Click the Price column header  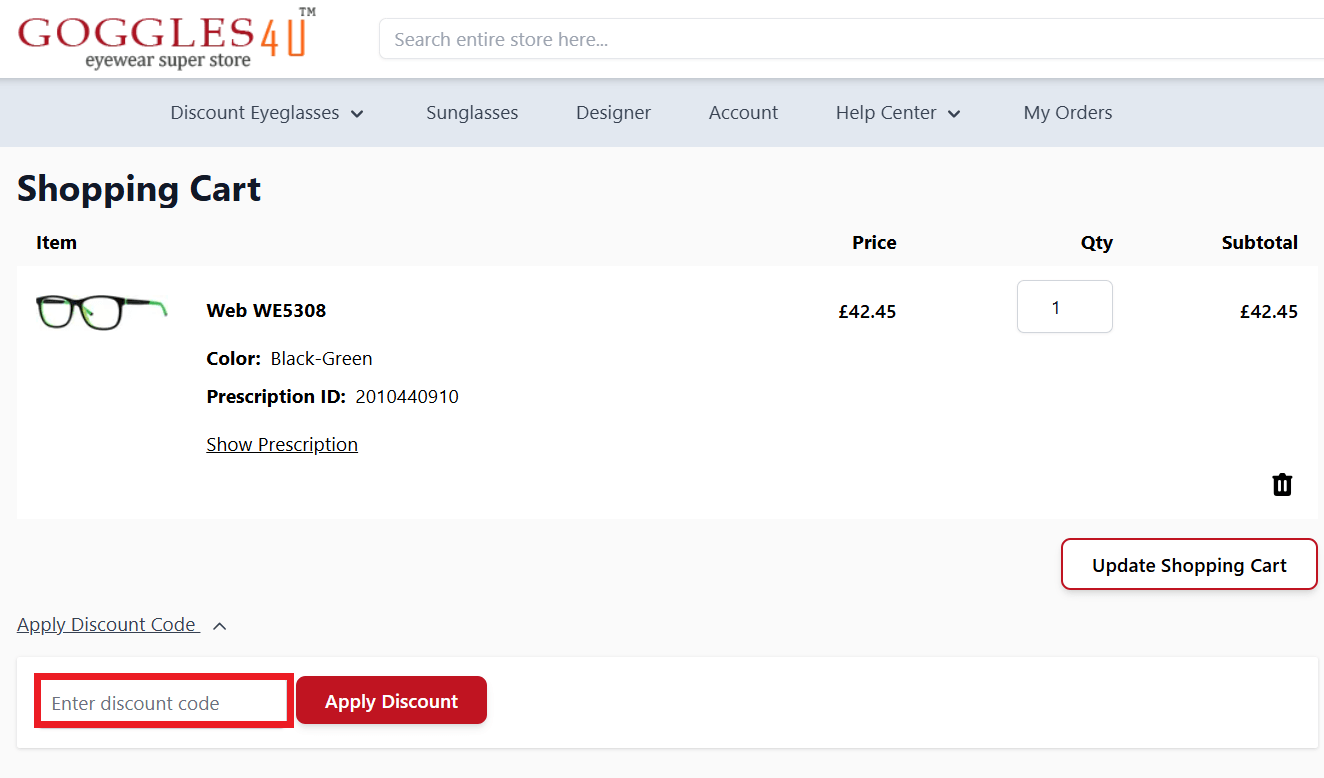click(874, 242)
